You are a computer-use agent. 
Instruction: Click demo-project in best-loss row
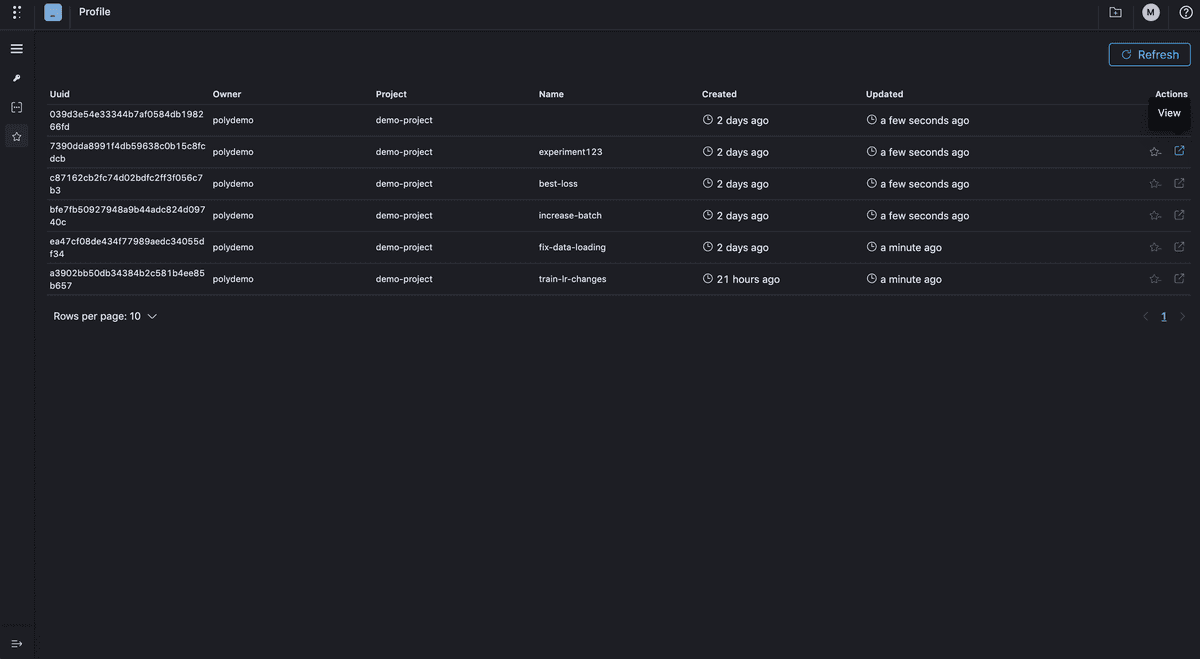(x=404, y=184)
